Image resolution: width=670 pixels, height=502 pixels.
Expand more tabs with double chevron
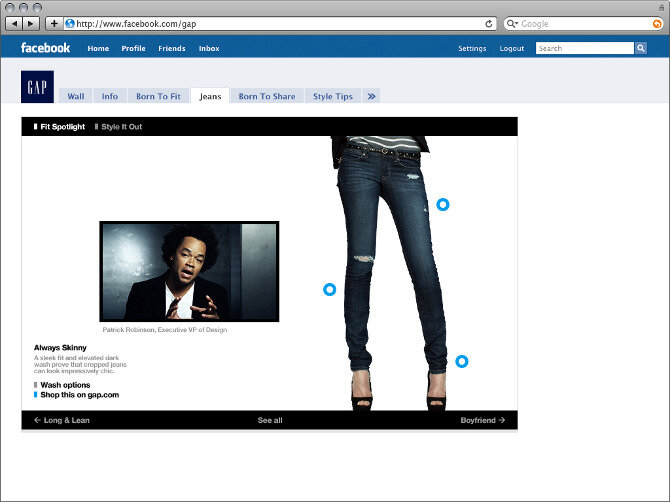click(371, 96)
